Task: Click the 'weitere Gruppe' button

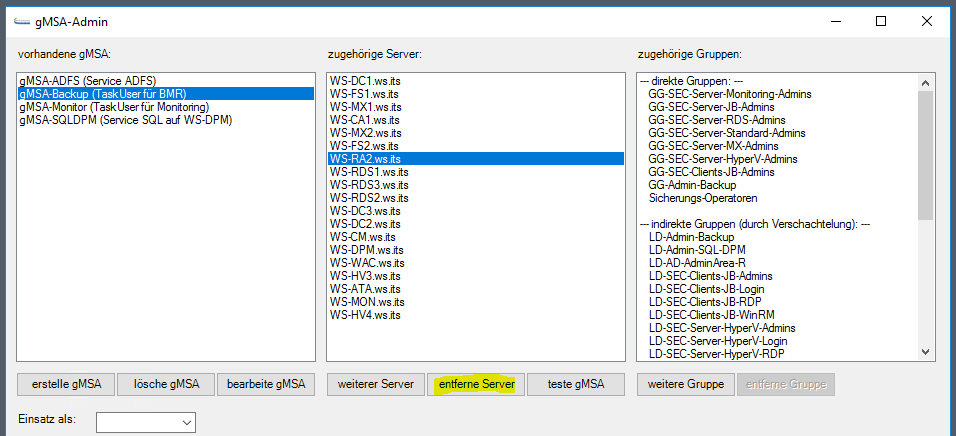Action: [686, 384]
